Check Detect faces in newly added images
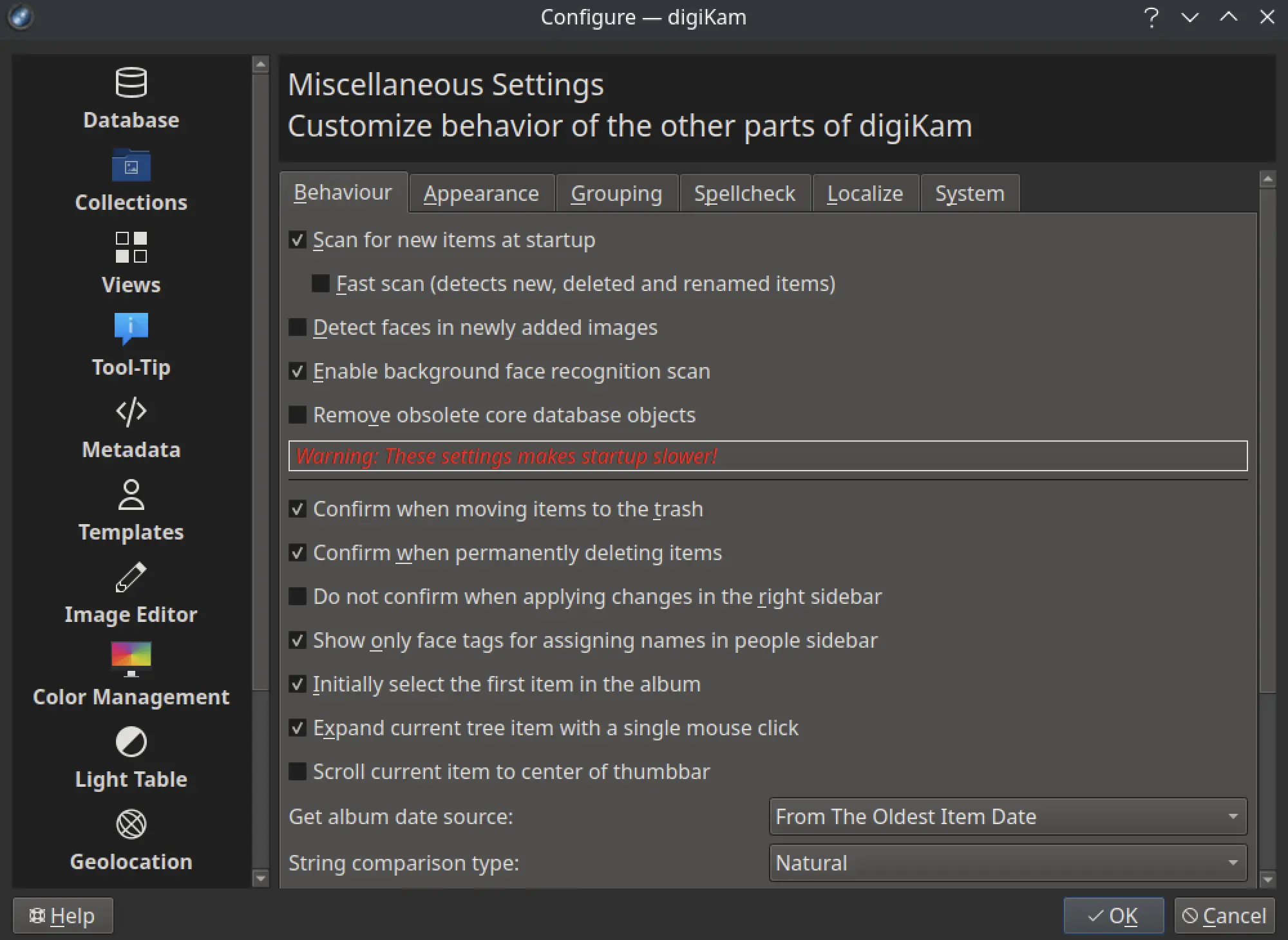The image size is (1288, 940). point(298,327)
